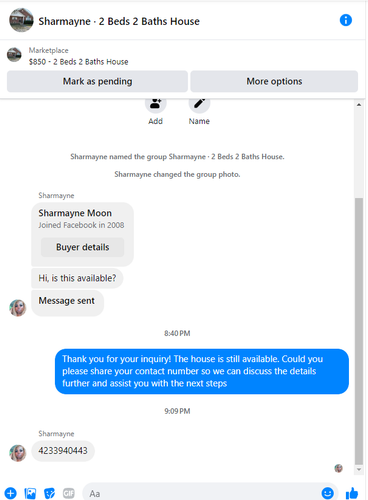Click the scrollbar up arrow
Viewport: 368px width, 500px height.
coord(359,105)
